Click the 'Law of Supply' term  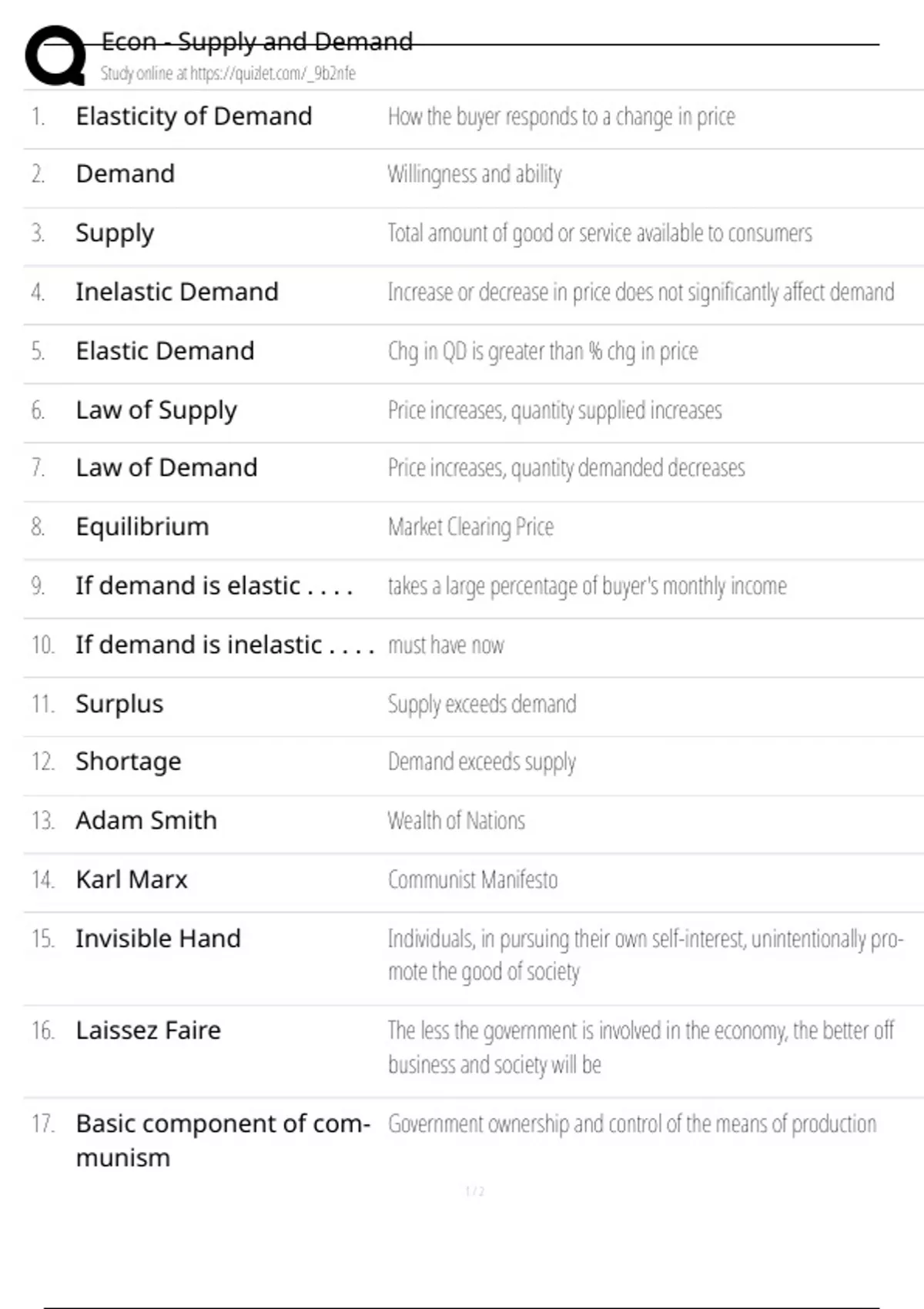(x=156, y=410)
